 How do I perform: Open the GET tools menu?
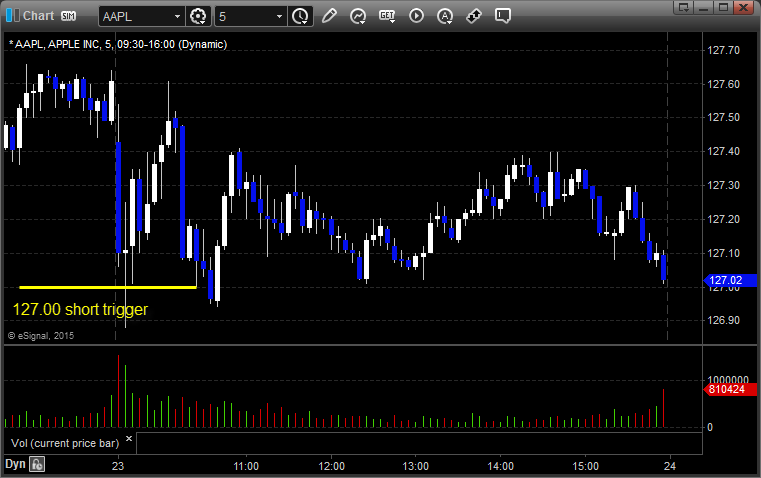(x=387, y=16)
